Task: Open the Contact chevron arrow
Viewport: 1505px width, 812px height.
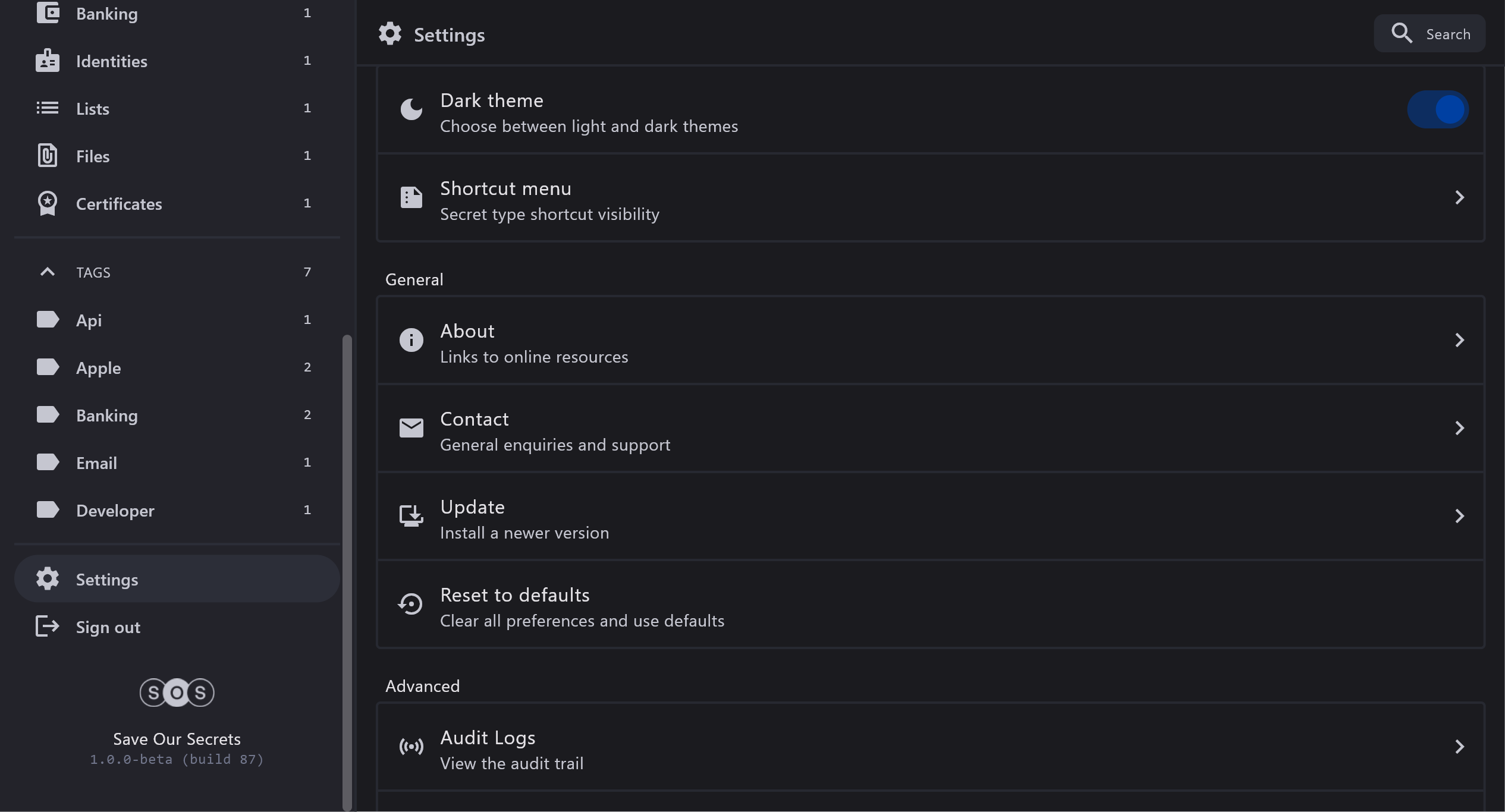Action: 1459,428
